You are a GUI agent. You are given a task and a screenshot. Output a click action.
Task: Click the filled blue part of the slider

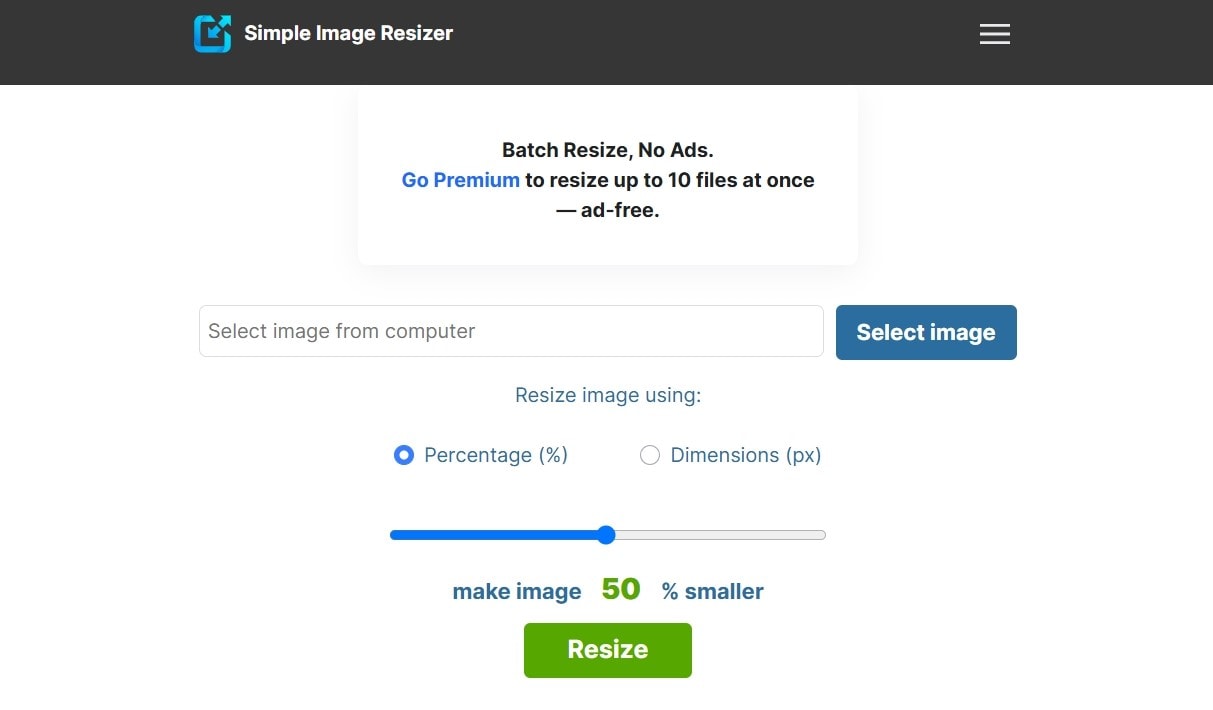495,535
